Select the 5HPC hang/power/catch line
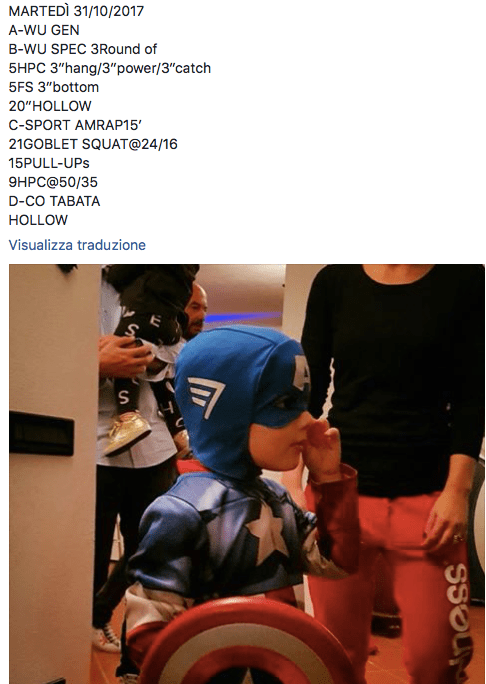 coord(110,68)
